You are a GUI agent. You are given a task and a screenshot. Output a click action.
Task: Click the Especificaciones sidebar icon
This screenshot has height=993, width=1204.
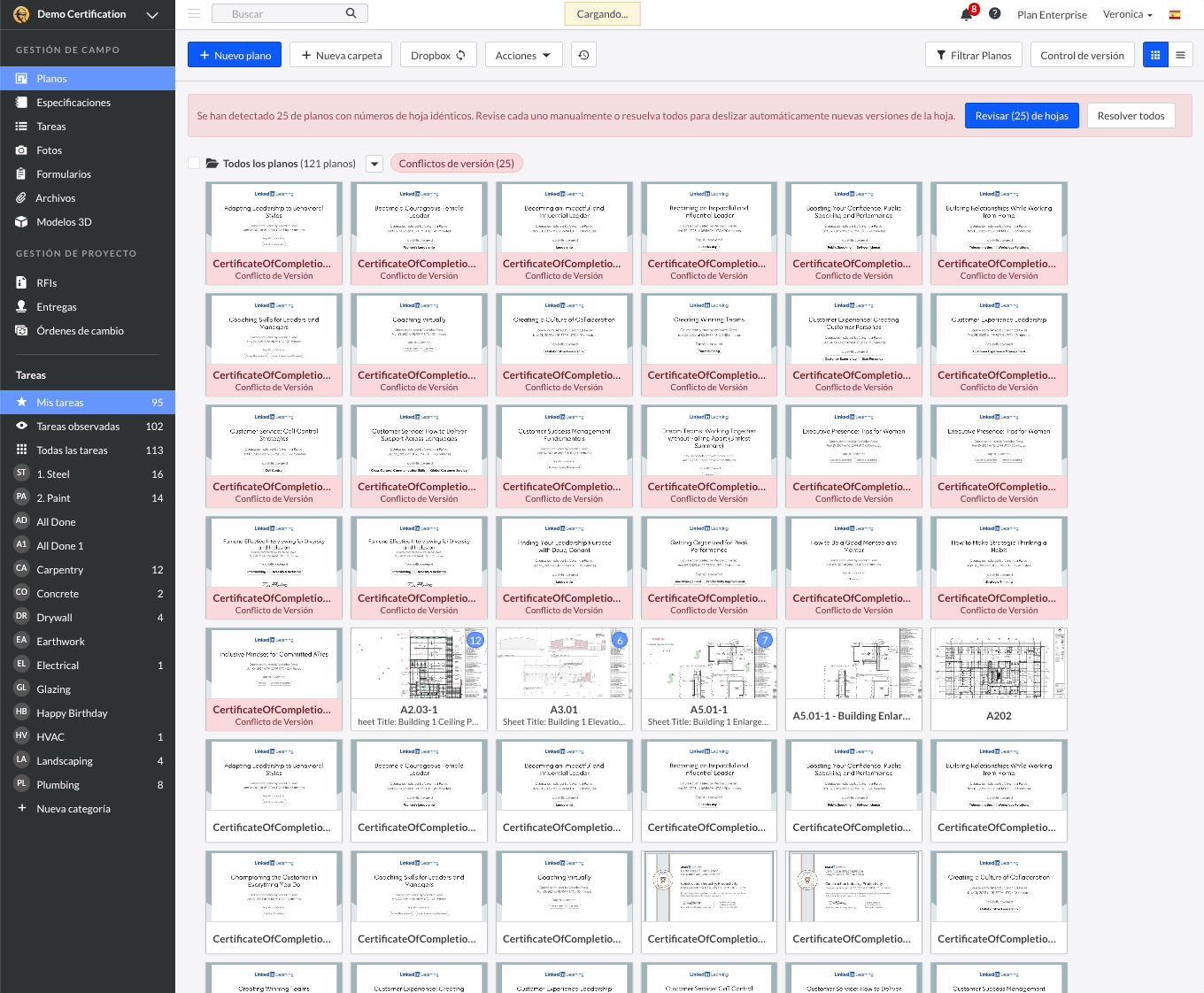(x=21, y=103)
